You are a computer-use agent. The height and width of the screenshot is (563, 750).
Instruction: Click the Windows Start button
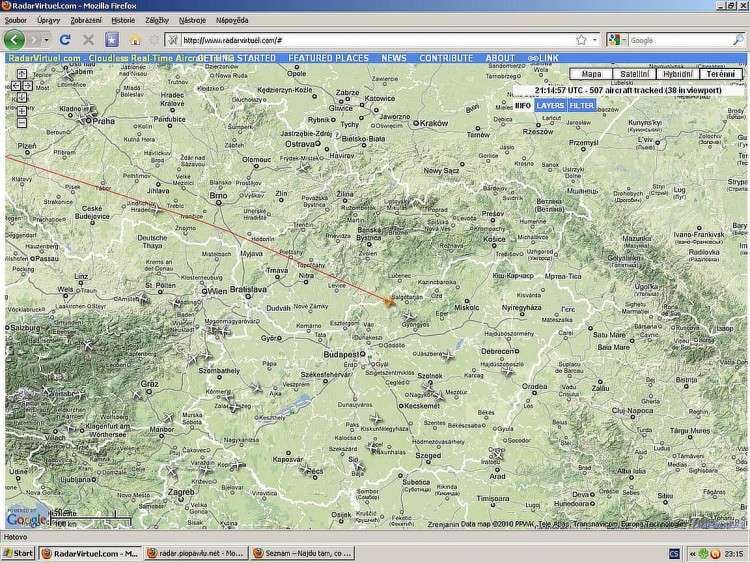tap(18, 553)
